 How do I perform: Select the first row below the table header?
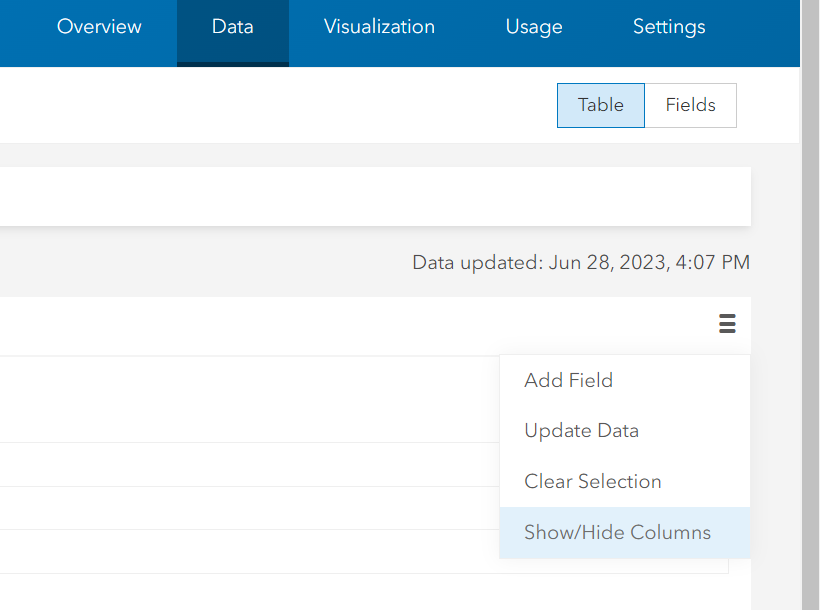point(250,465)
